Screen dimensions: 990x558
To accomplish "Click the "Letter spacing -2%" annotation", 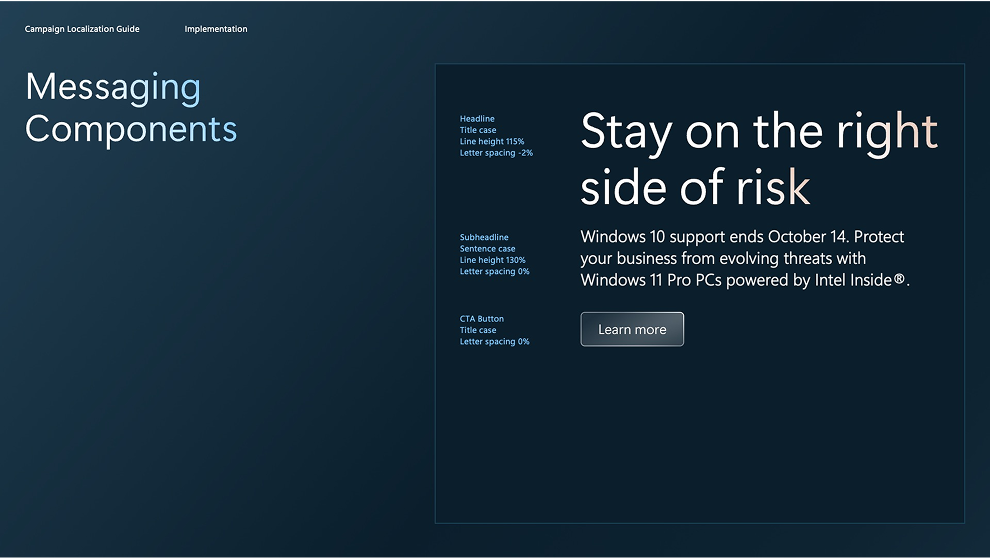I will click(x=496, y=153).
